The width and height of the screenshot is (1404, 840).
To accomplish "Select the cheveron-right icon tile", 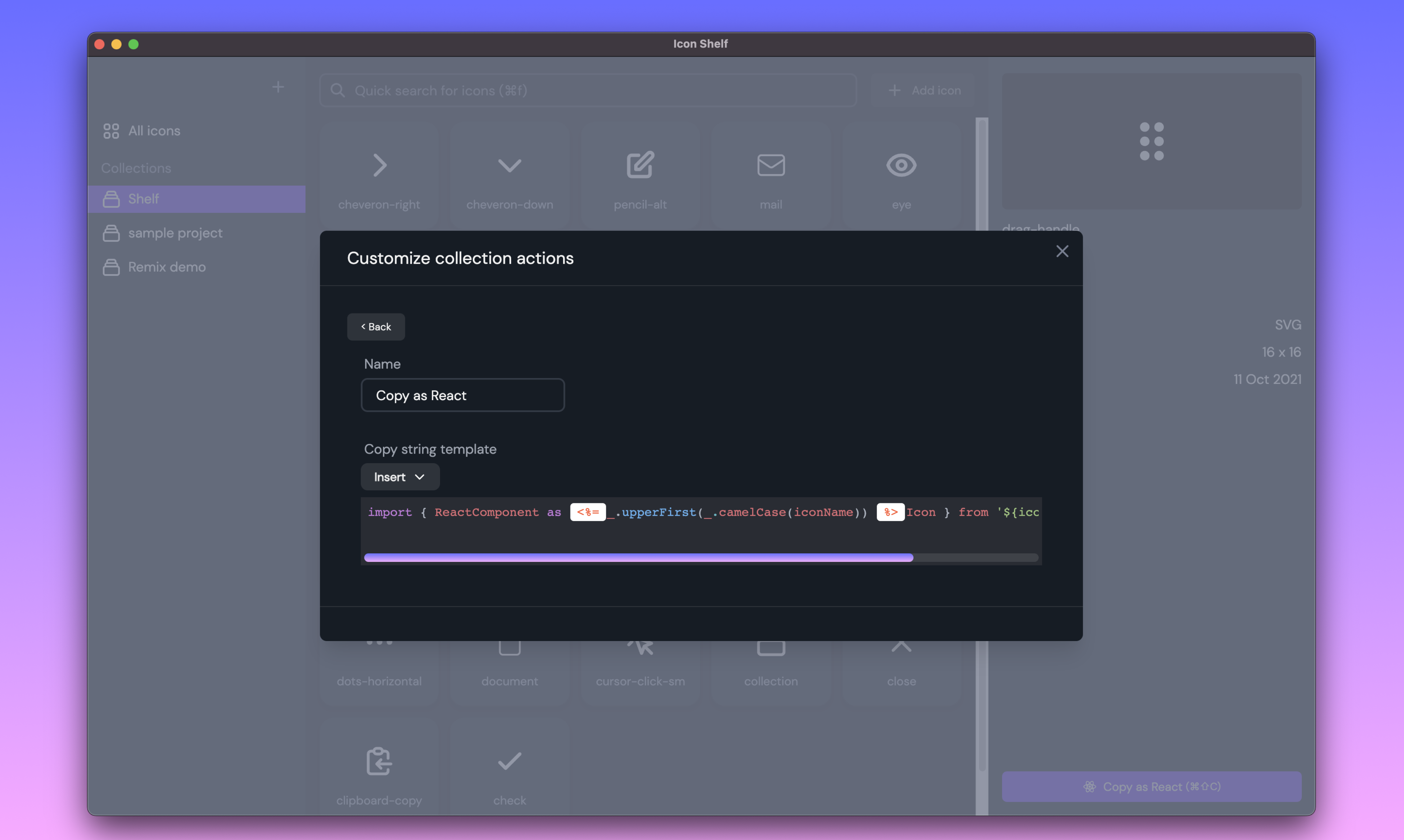I will (x=379, y=175).
